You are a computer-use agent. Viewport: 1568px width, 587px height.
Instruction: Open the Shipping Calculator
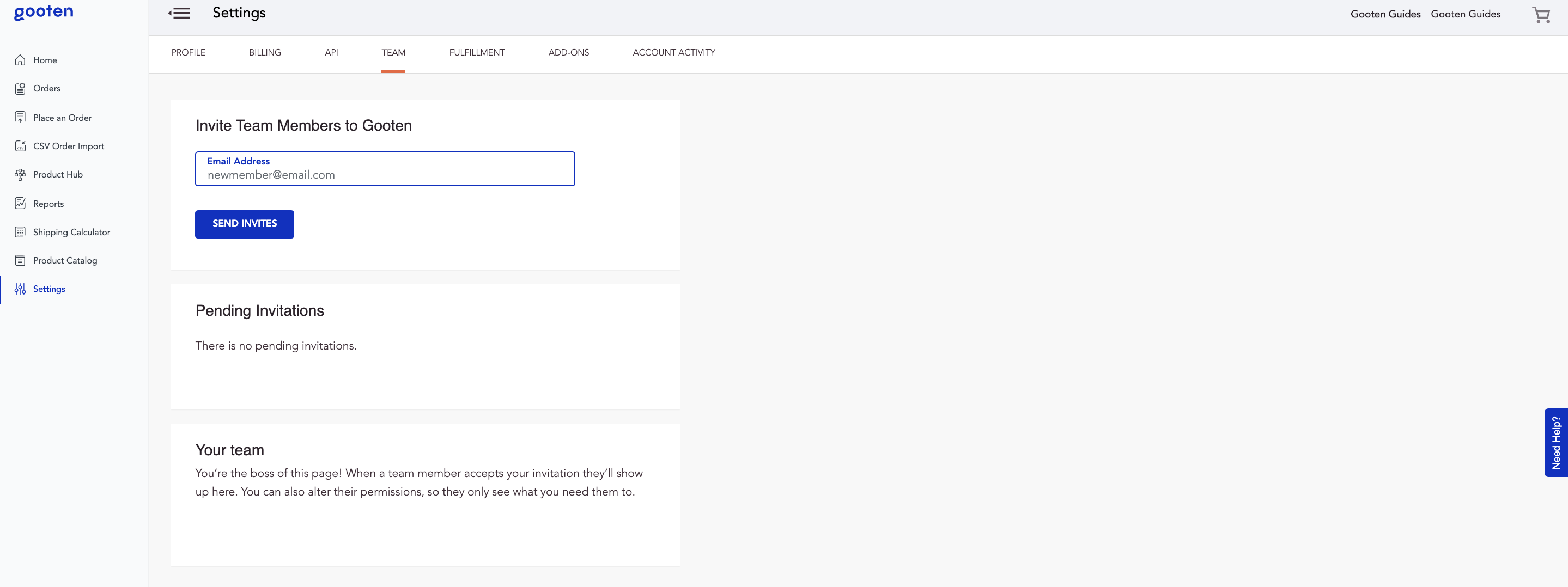point(20,232)
